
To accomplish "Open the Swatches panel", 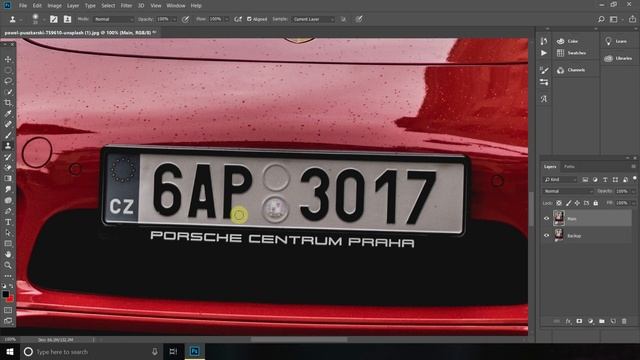I will tap(571, 53).
